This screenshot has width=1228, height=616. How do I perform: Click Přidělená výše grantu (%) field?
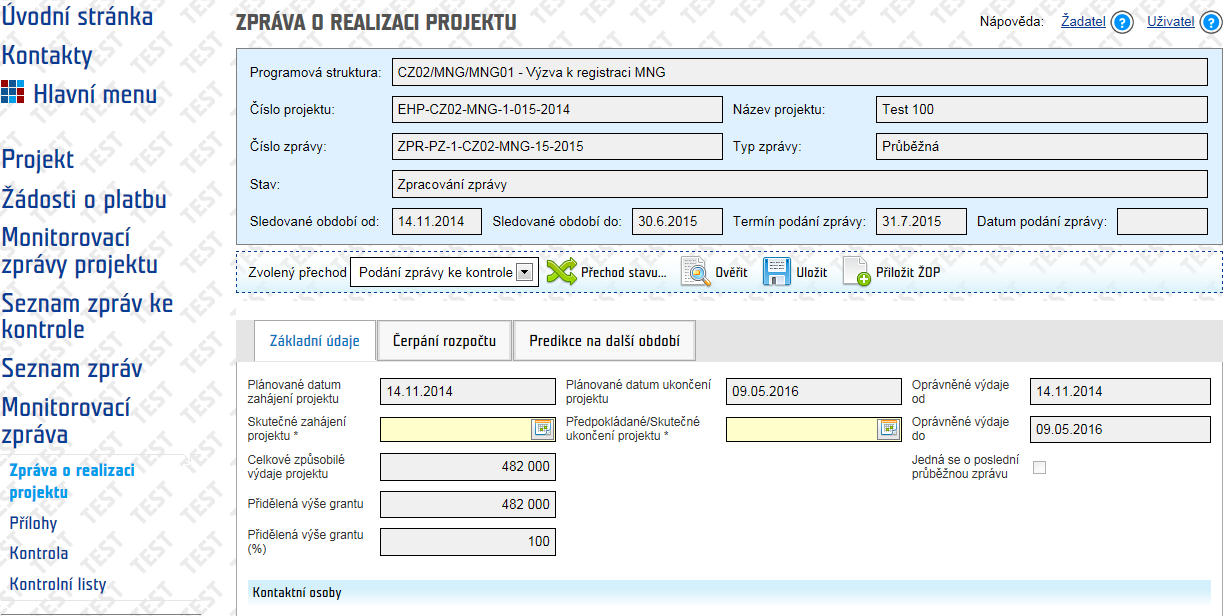tap(468, 542)
